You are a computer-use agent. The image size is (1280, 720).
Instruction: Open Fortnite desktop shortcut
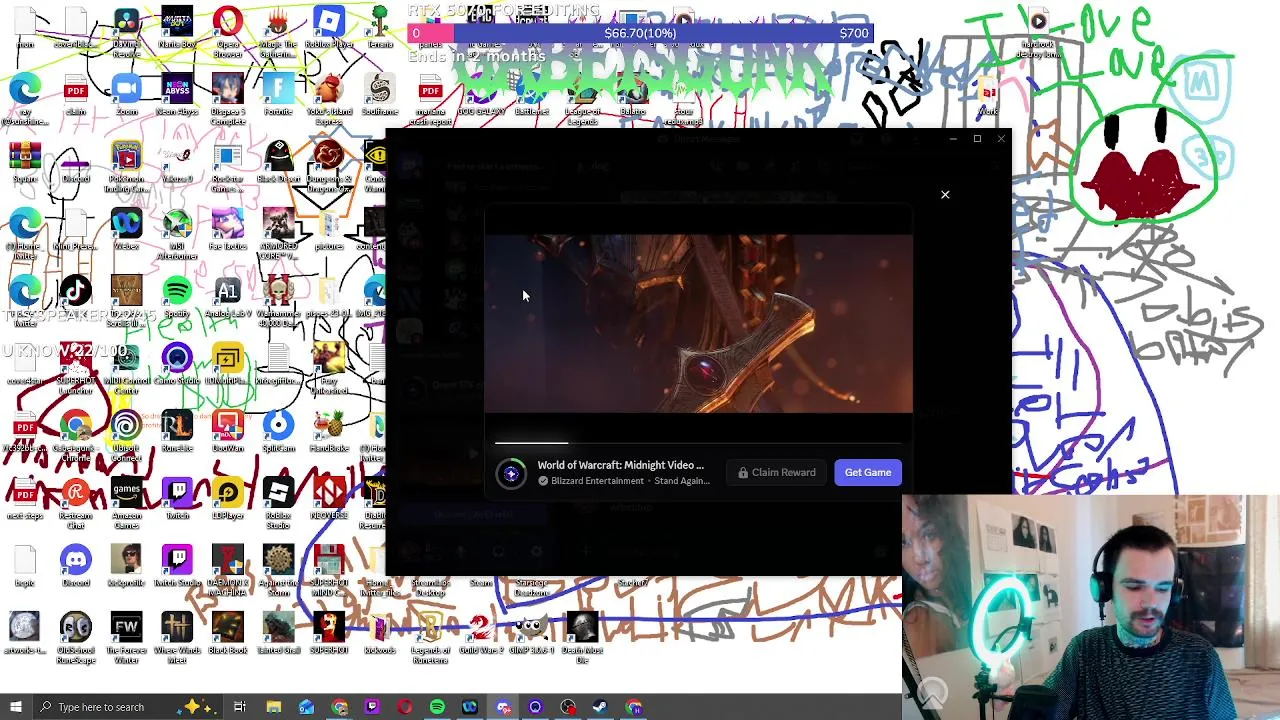pos(278,96)
